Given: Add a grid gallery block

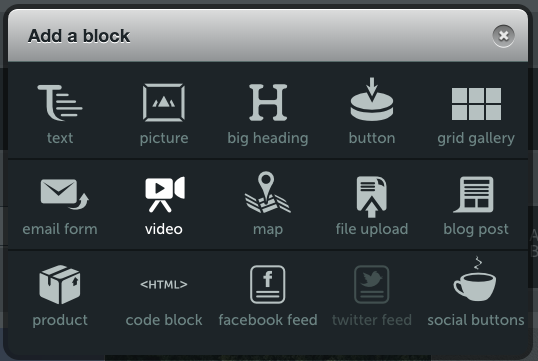Looking at the screenshot, I should click(x=476, y=104).
